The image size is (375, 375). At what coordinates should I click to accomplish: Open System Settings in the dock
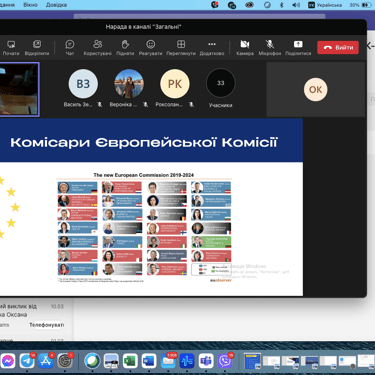coord(65,361)
